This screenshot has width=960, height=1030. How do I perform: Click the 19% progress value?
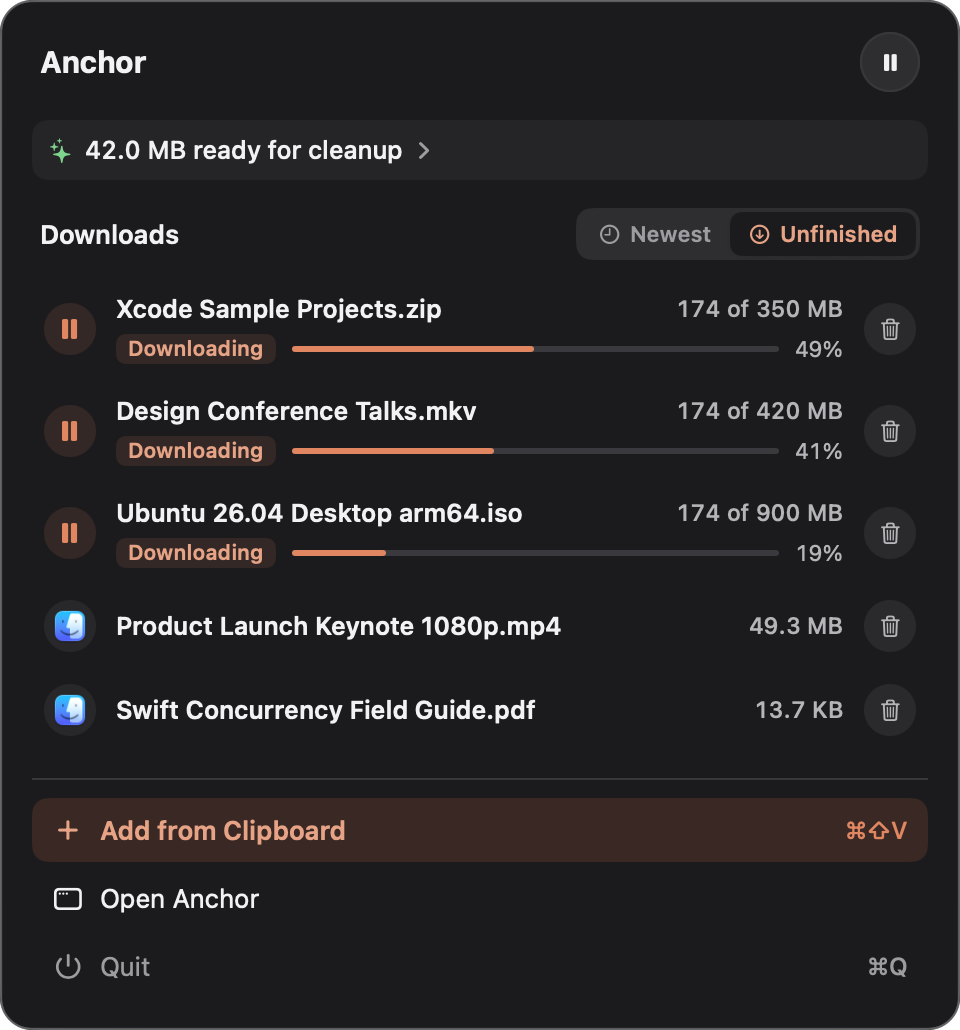tap(819, 554)
